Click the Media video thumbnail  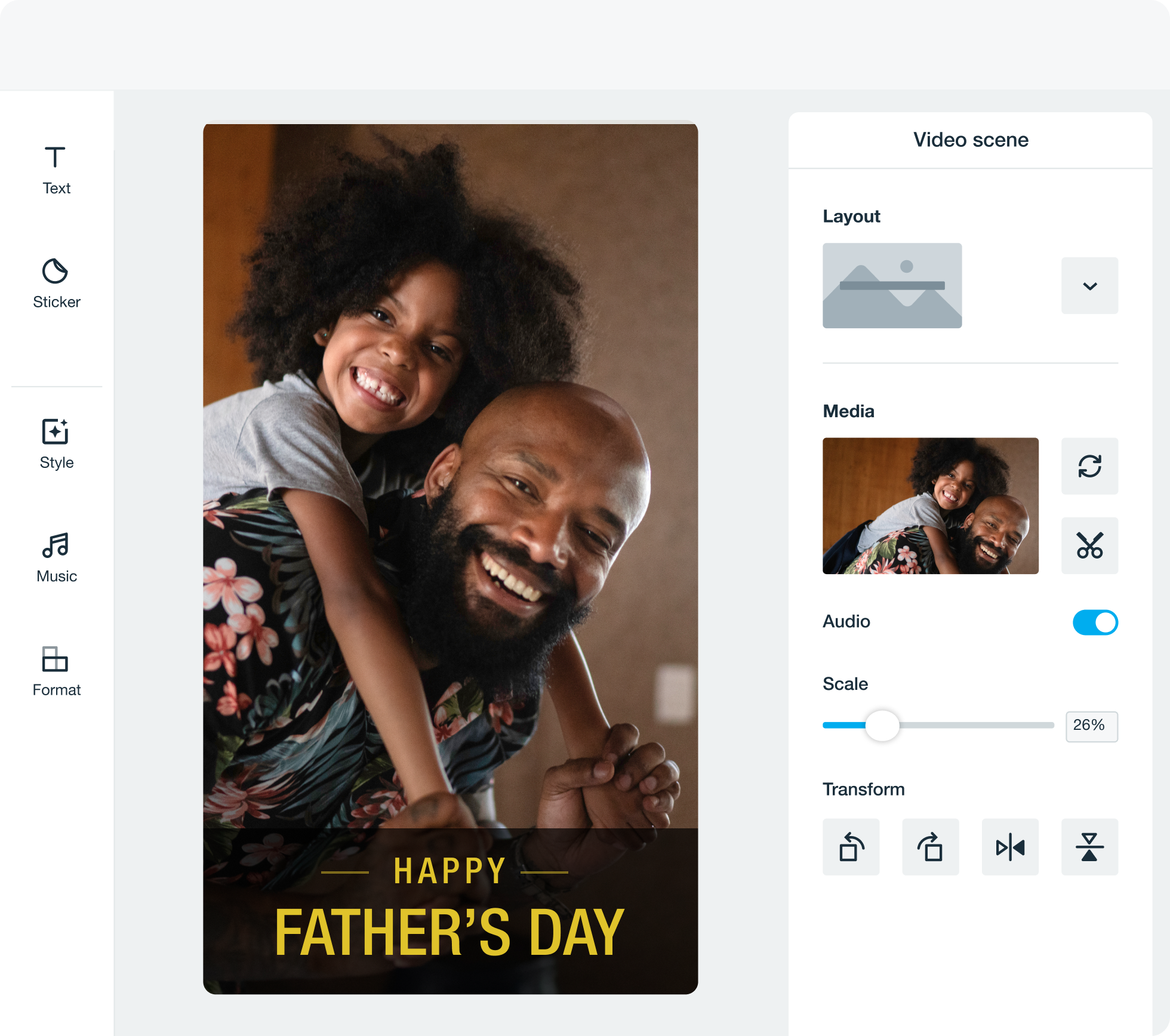pos(930,506)
